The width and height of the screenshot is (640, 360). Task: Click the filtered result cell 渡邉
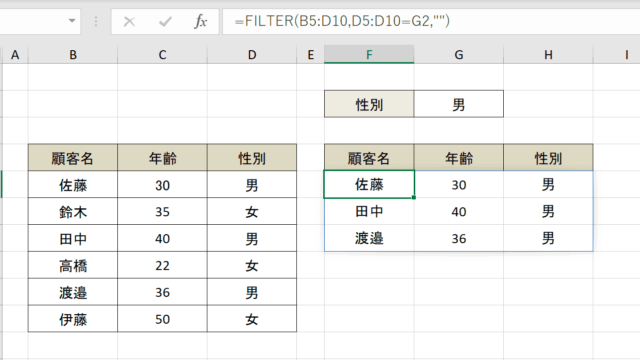(369, 238)
